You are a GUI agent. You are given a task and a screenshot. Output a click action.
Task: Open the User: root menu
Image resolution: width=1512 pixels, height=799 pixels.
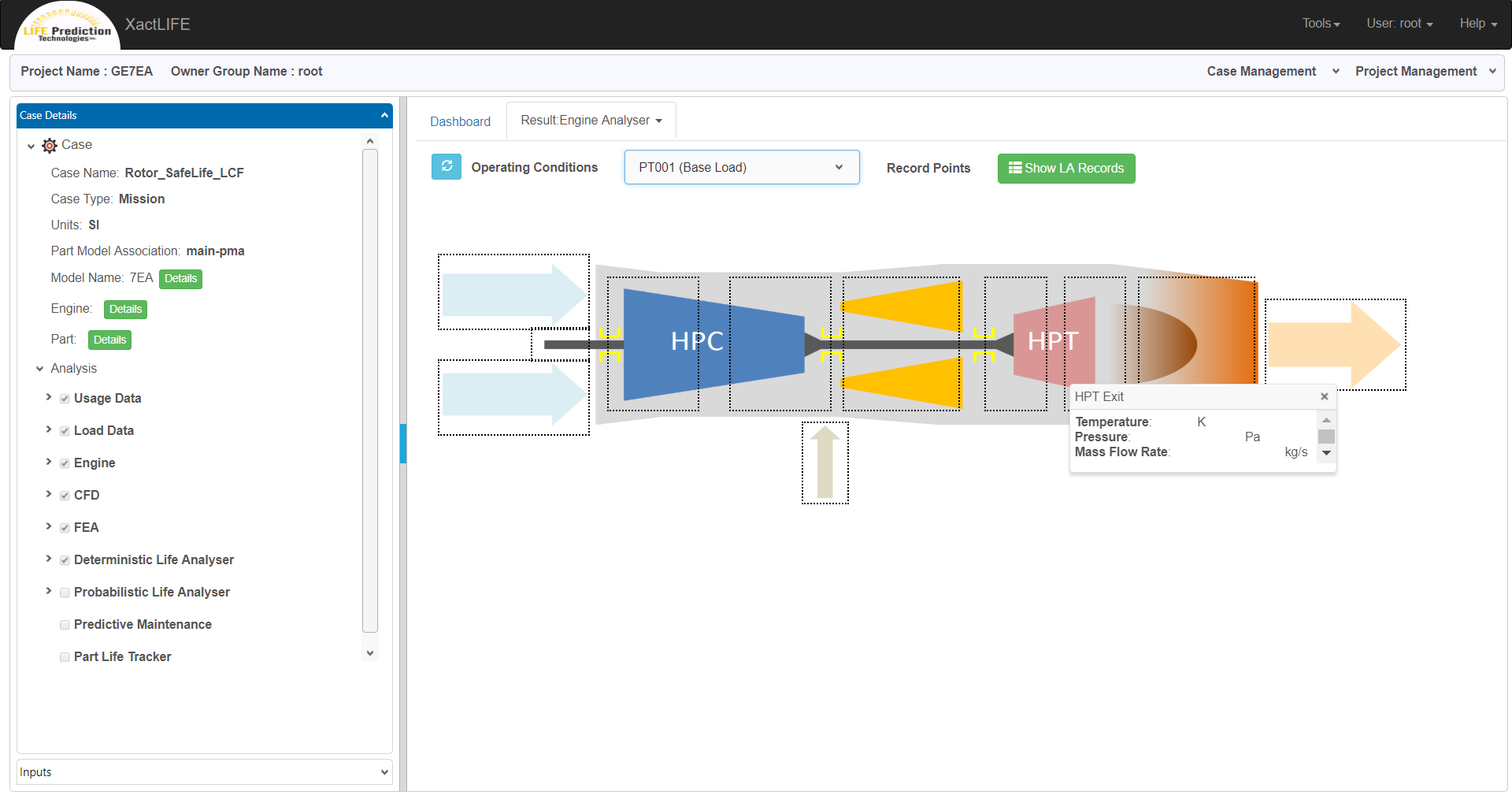[1399, 24]
